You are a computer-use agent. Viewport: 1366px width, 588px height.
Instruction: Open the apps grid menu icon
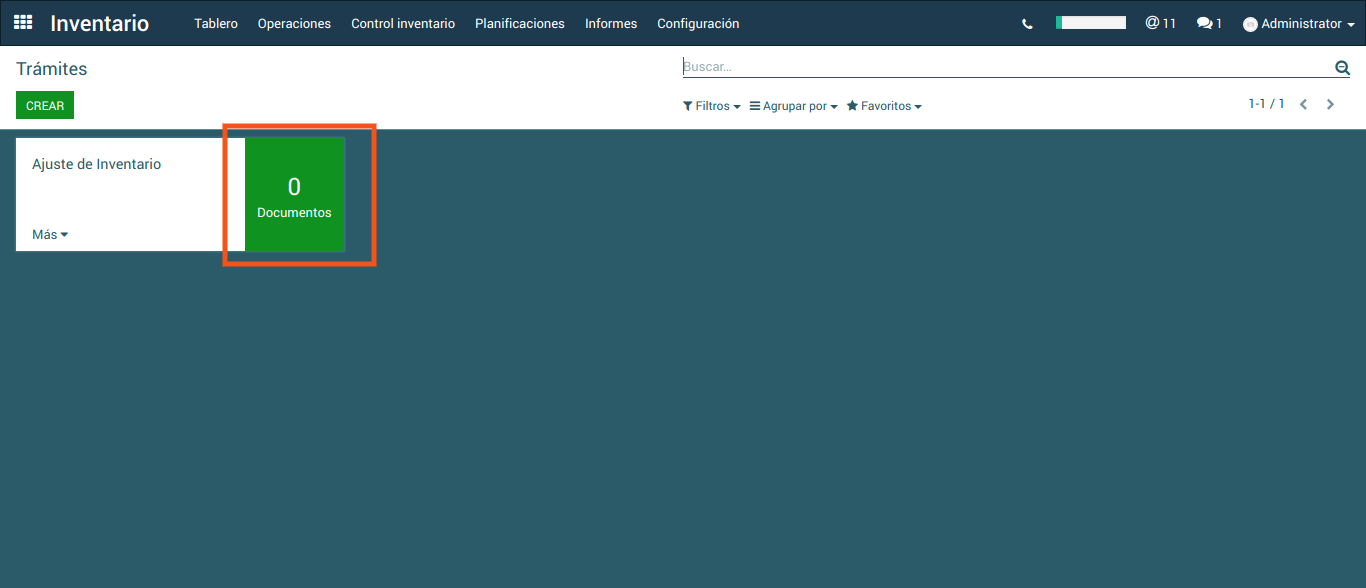click(x=23, y=22)
